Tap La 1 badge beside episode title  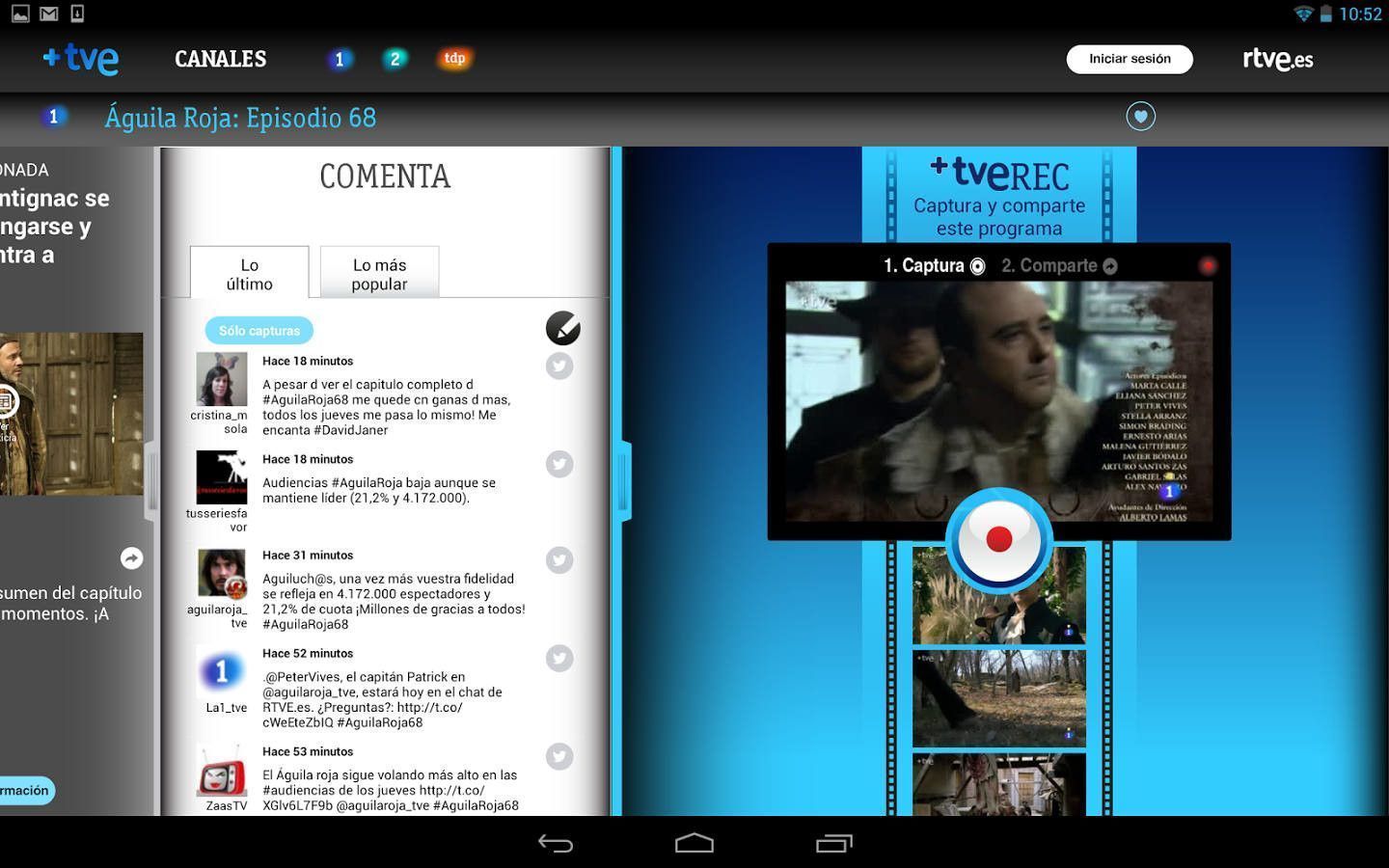53,117
